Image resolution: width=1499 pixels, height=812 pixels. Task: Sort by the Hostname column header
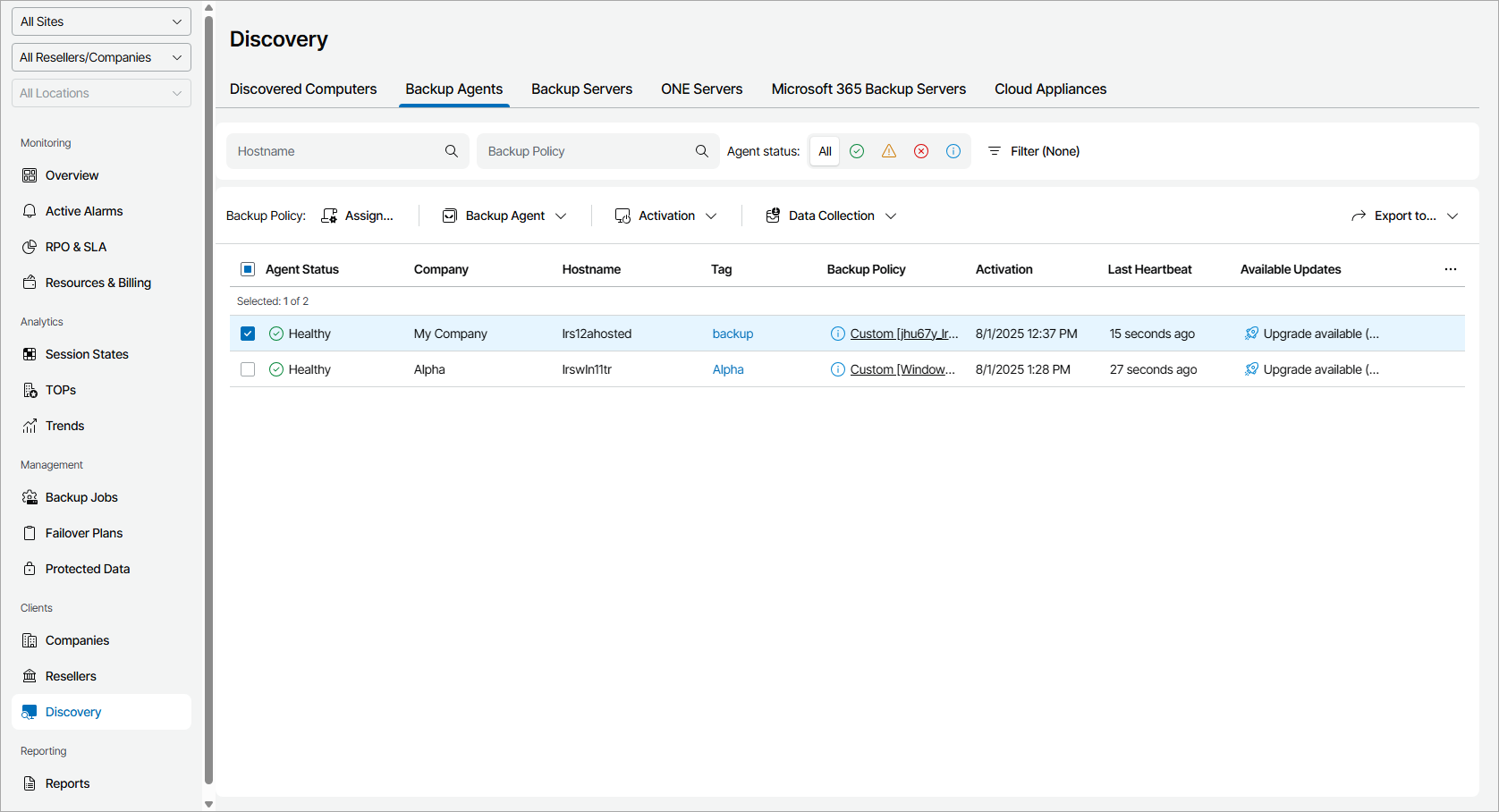click(591, 269)
